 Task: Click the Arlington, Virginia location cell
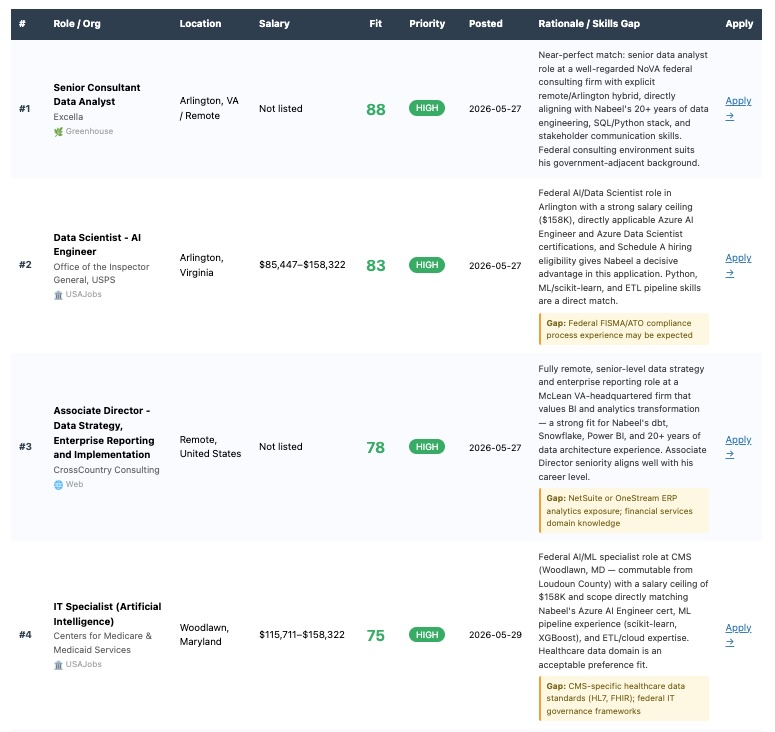pos(202,265)
